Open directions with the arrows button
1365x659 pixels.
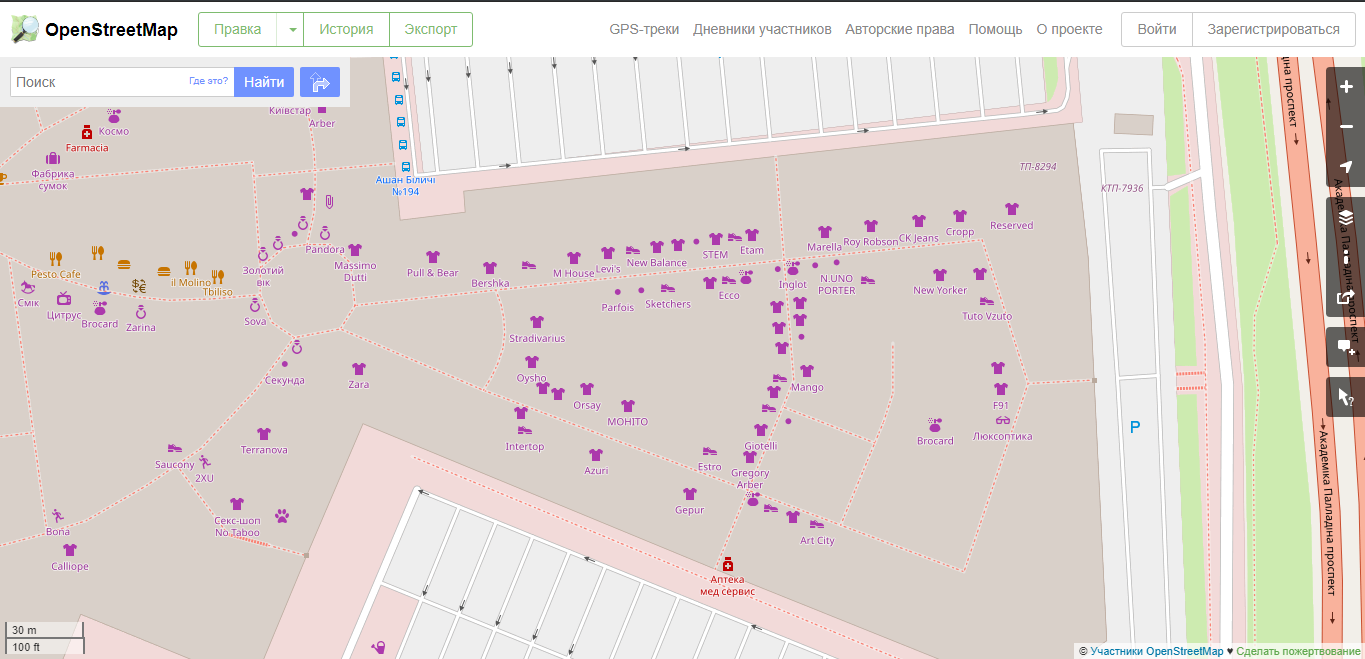320,82
